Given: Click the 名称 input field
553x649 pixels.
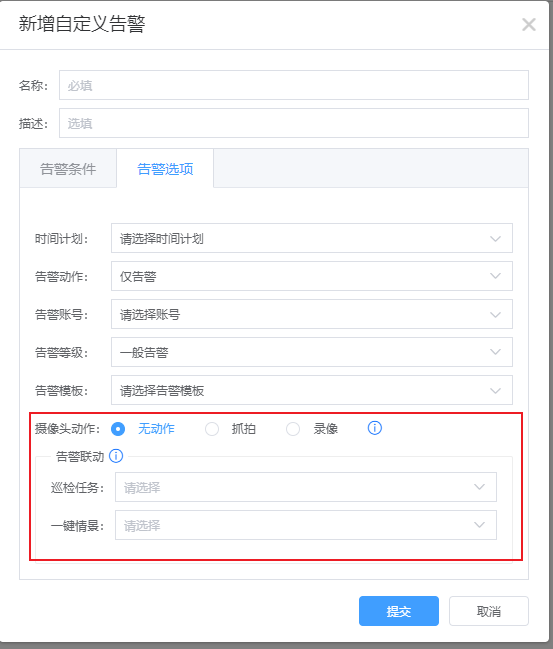Looking at the screenshot, I should click(294, 85).
